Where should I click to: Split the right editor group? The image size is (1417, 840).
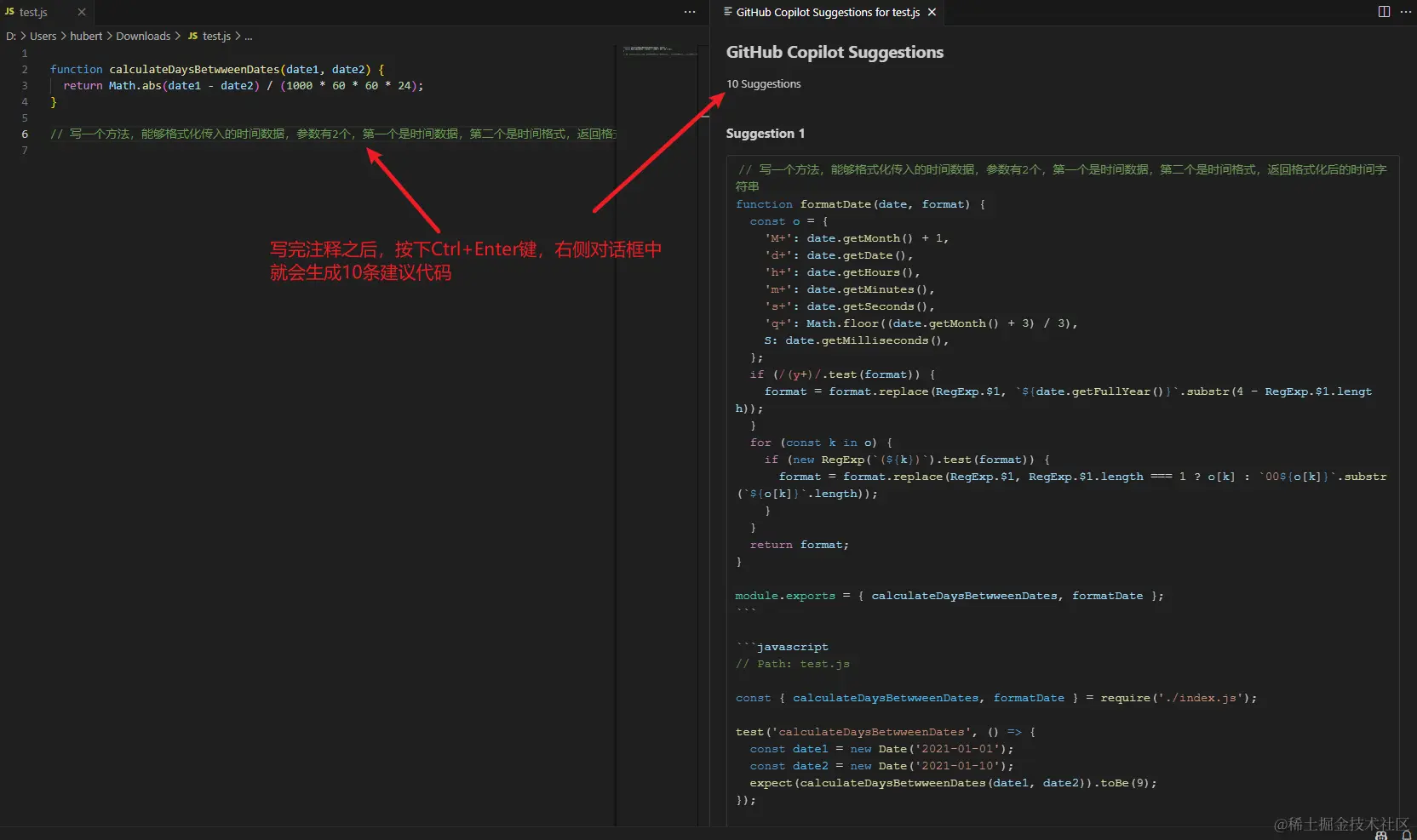tap(1384, 12)
